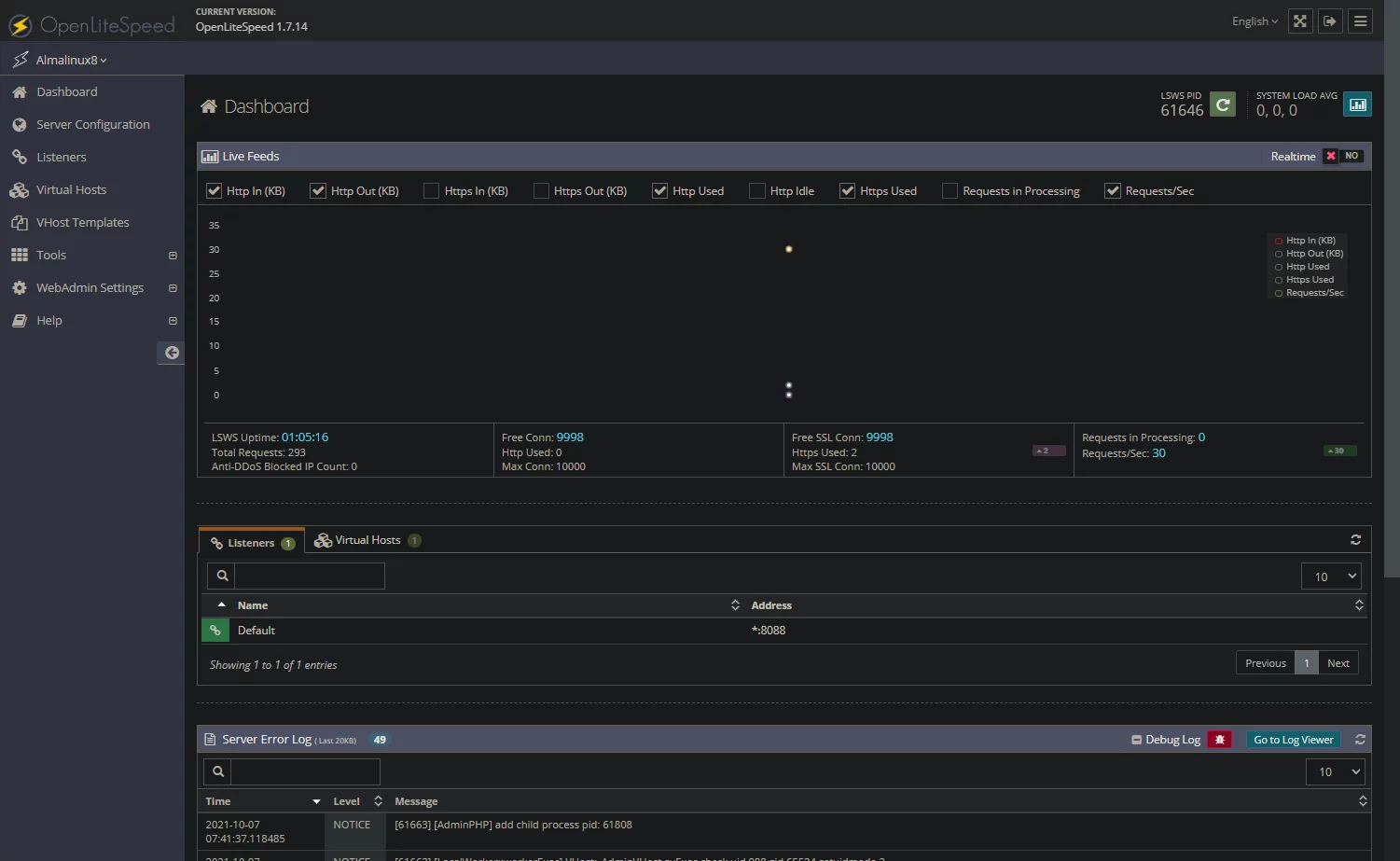The height and width of the screenshot is (861, 1400).
Task: Click Go to Log Viewer button
Action: [x=1294, y=740]
